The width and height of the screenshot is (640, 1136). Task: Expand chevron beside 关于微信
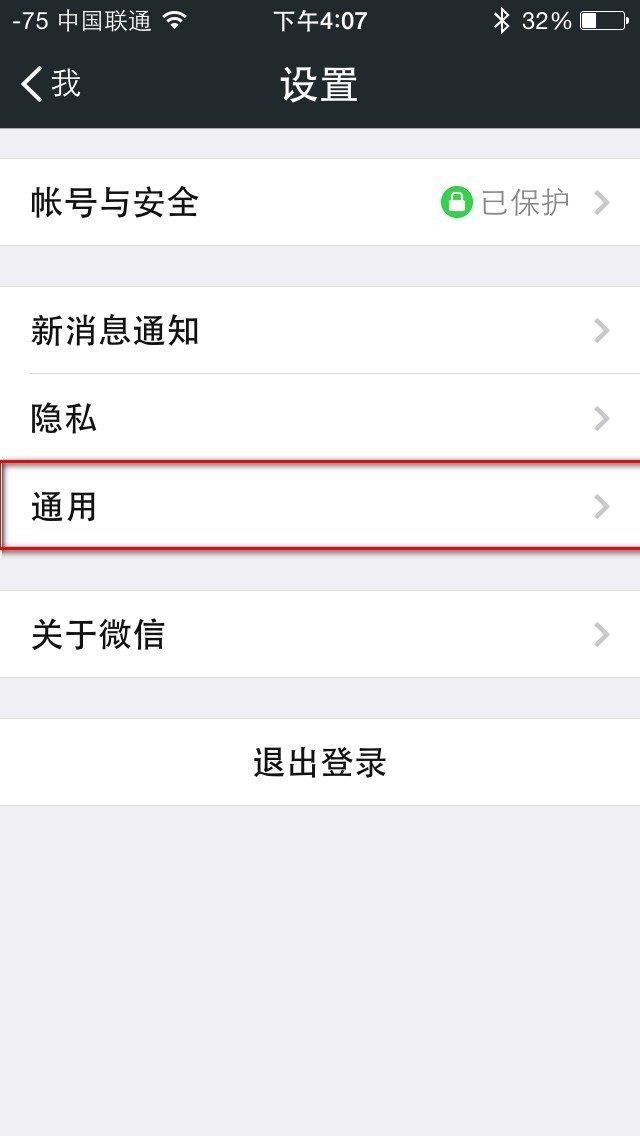pos(602,635)
